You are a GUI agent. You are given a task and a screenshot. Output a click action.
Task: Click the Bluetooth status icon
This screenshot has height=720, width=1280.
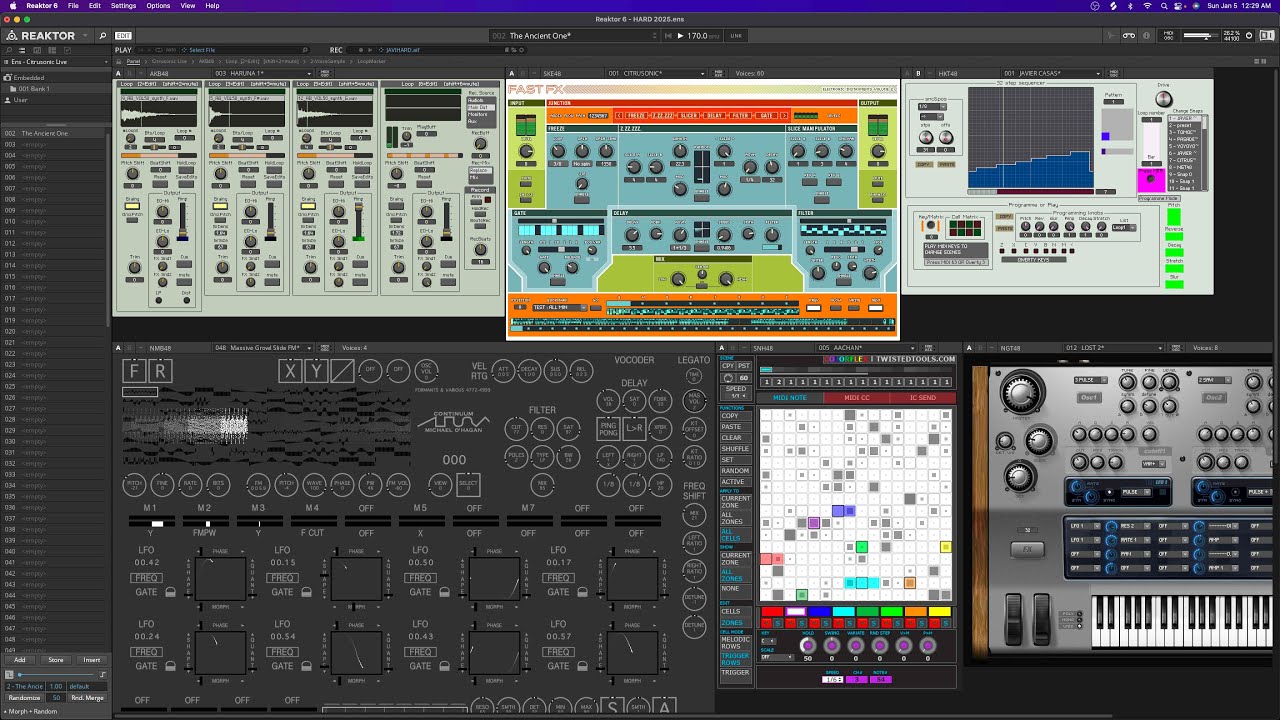click(x=1130, y=6)
